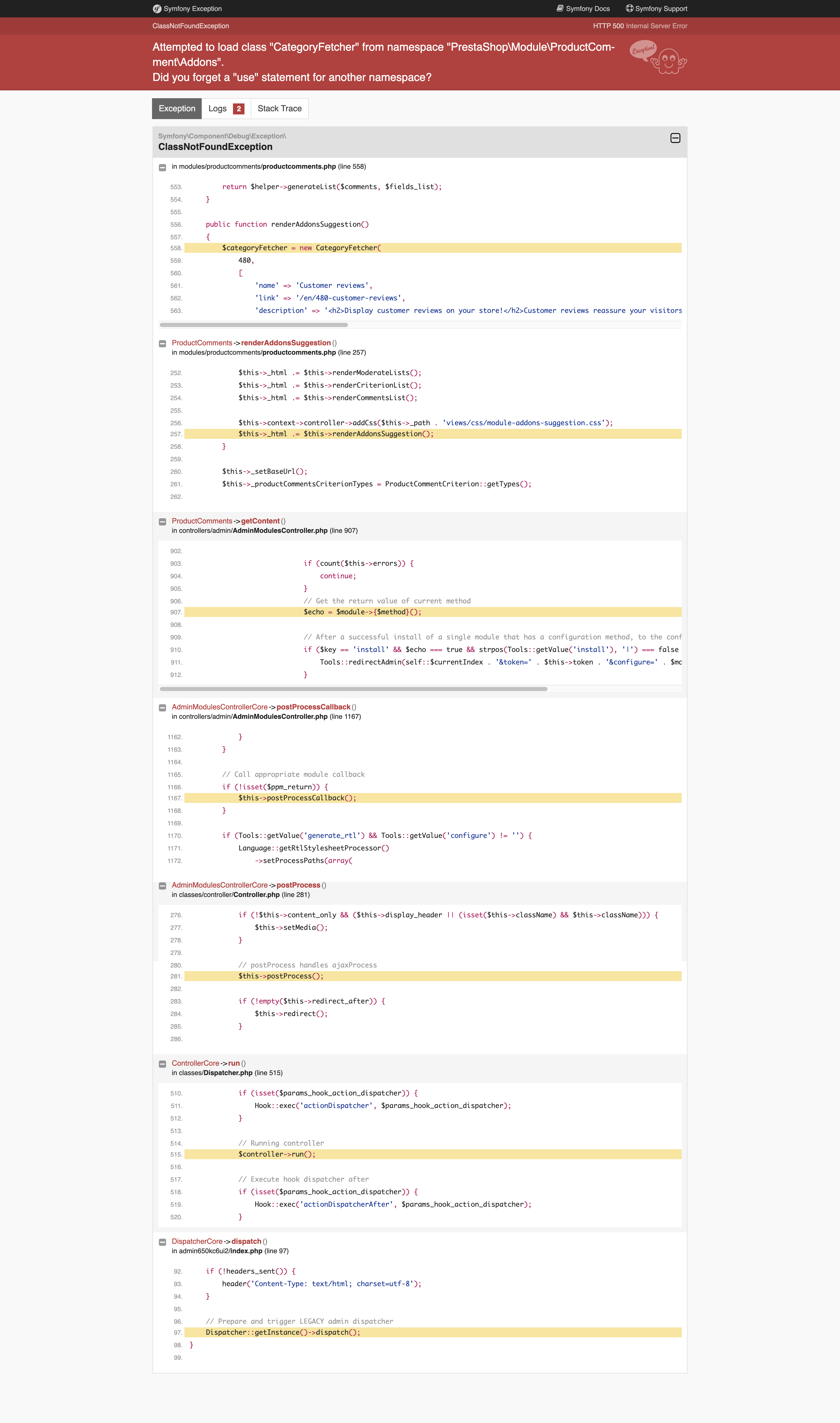Click the red Logs count badge
The image size is (840, 1423).
tap(239, 109)
